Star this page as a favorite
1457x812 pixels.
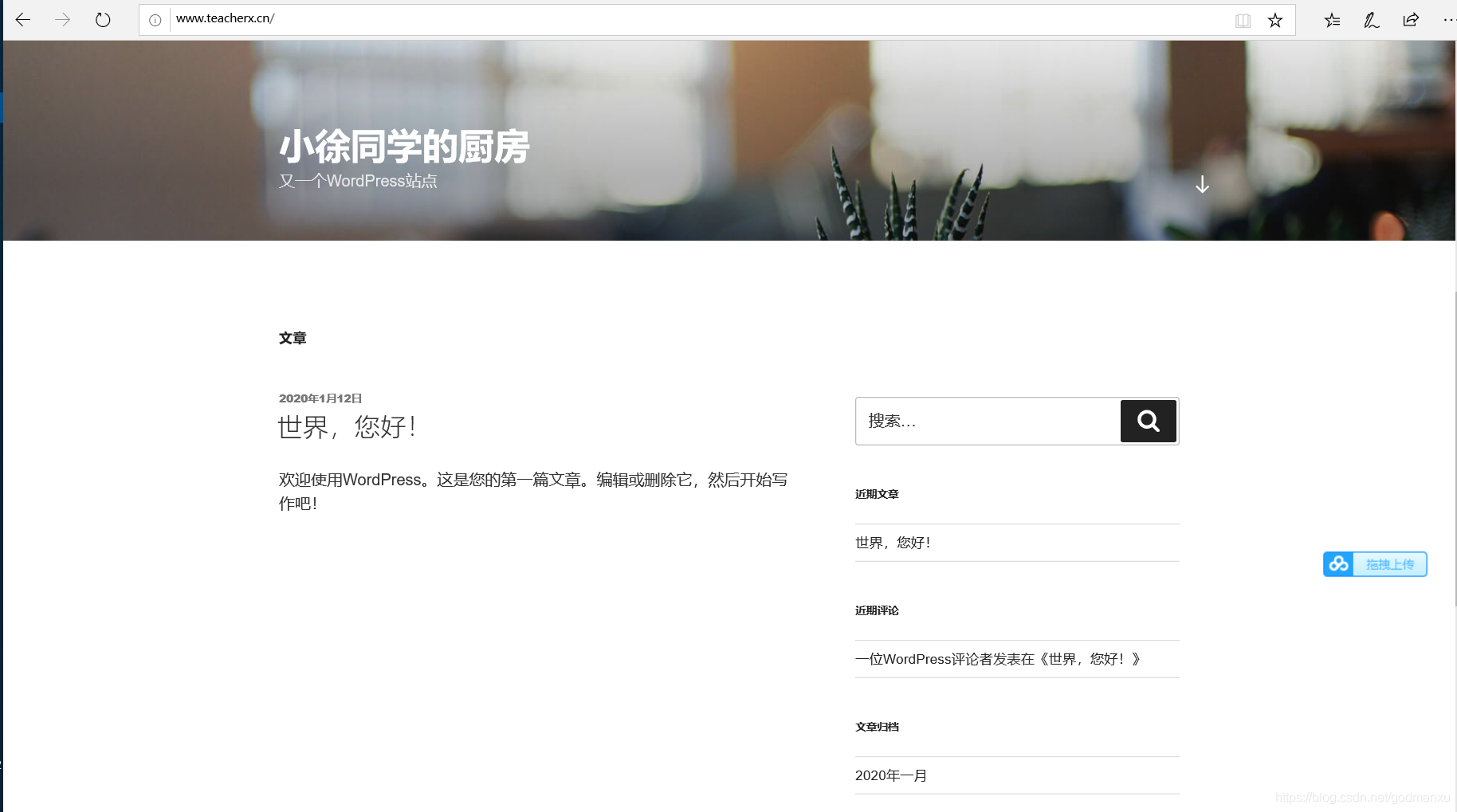[x=1275, y=20]
